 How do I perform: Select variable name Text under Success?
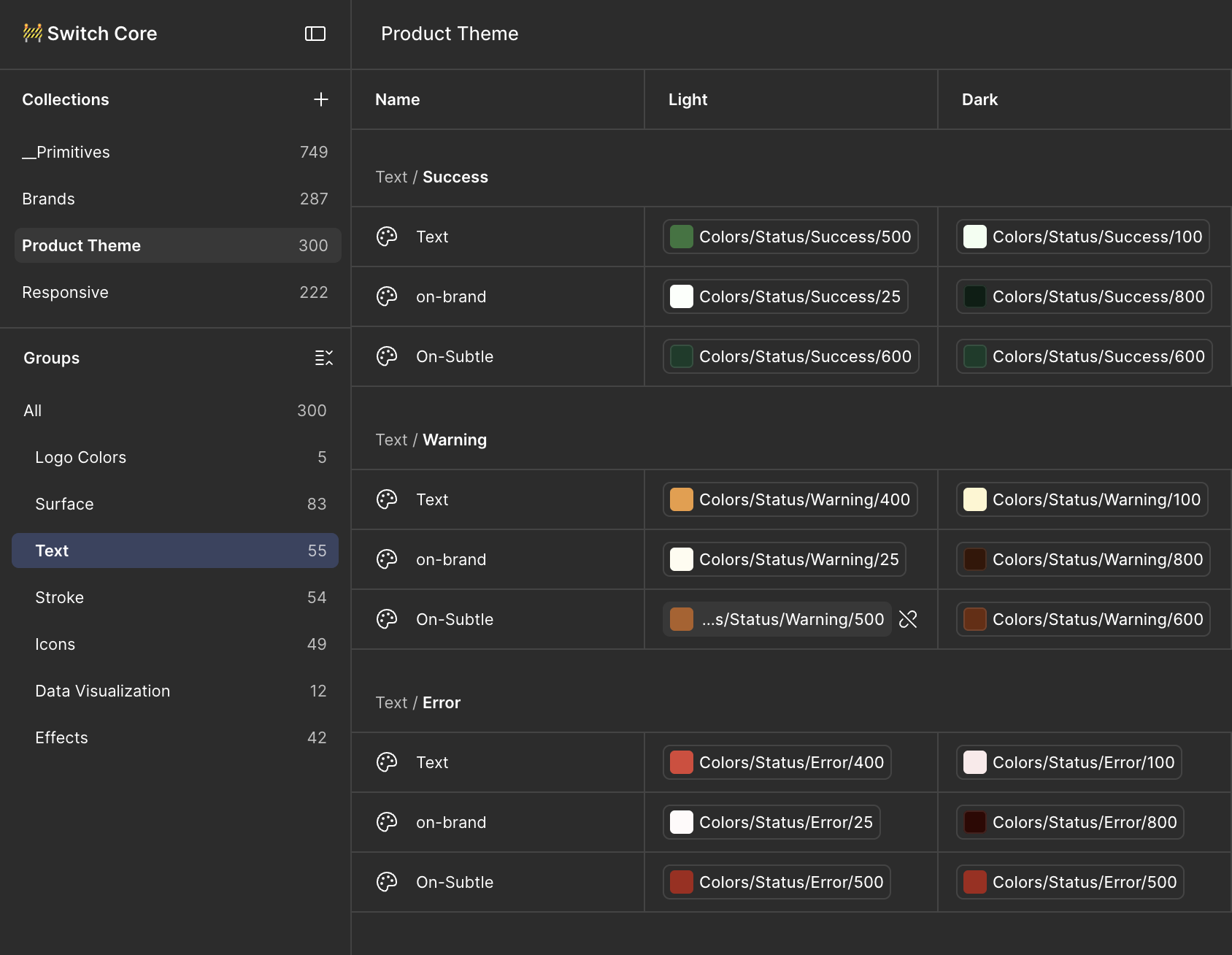pyautogui.click(x=432, y=237)
